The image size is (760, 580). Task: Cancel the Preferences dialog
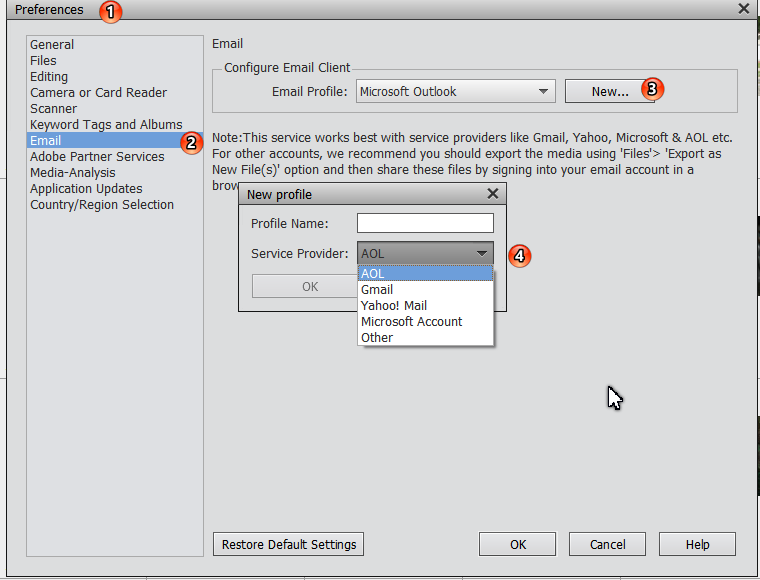(x=607, y=544)
